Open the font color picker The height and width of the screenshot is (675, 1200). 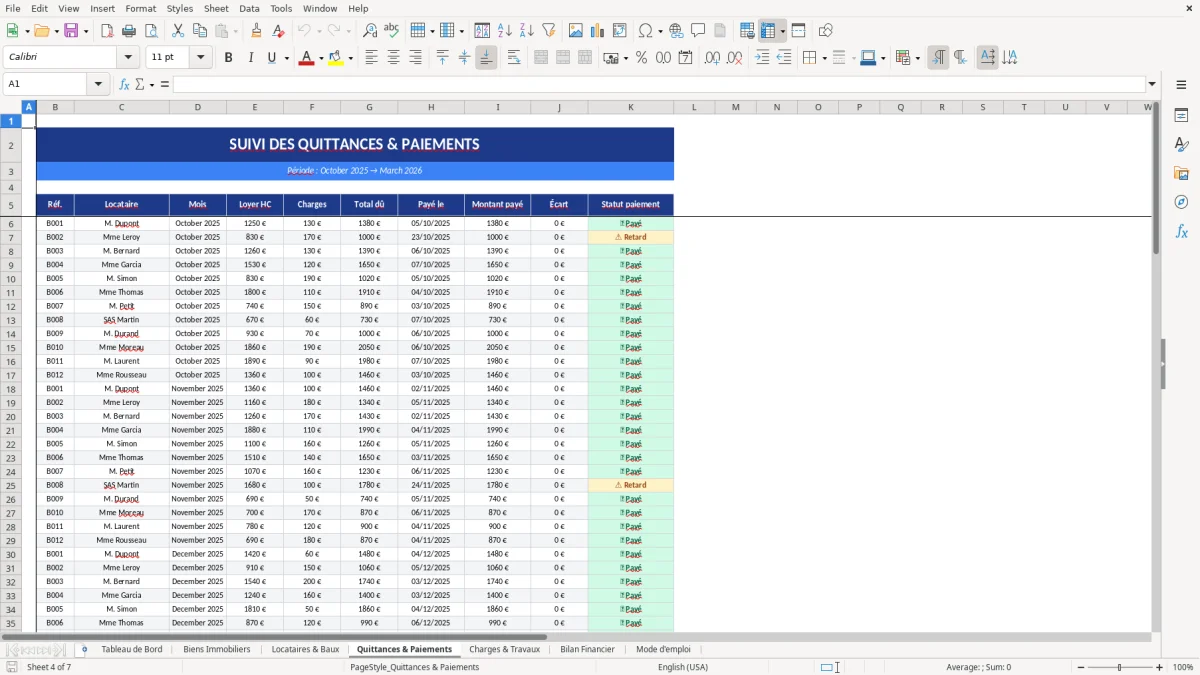(320, 58)
